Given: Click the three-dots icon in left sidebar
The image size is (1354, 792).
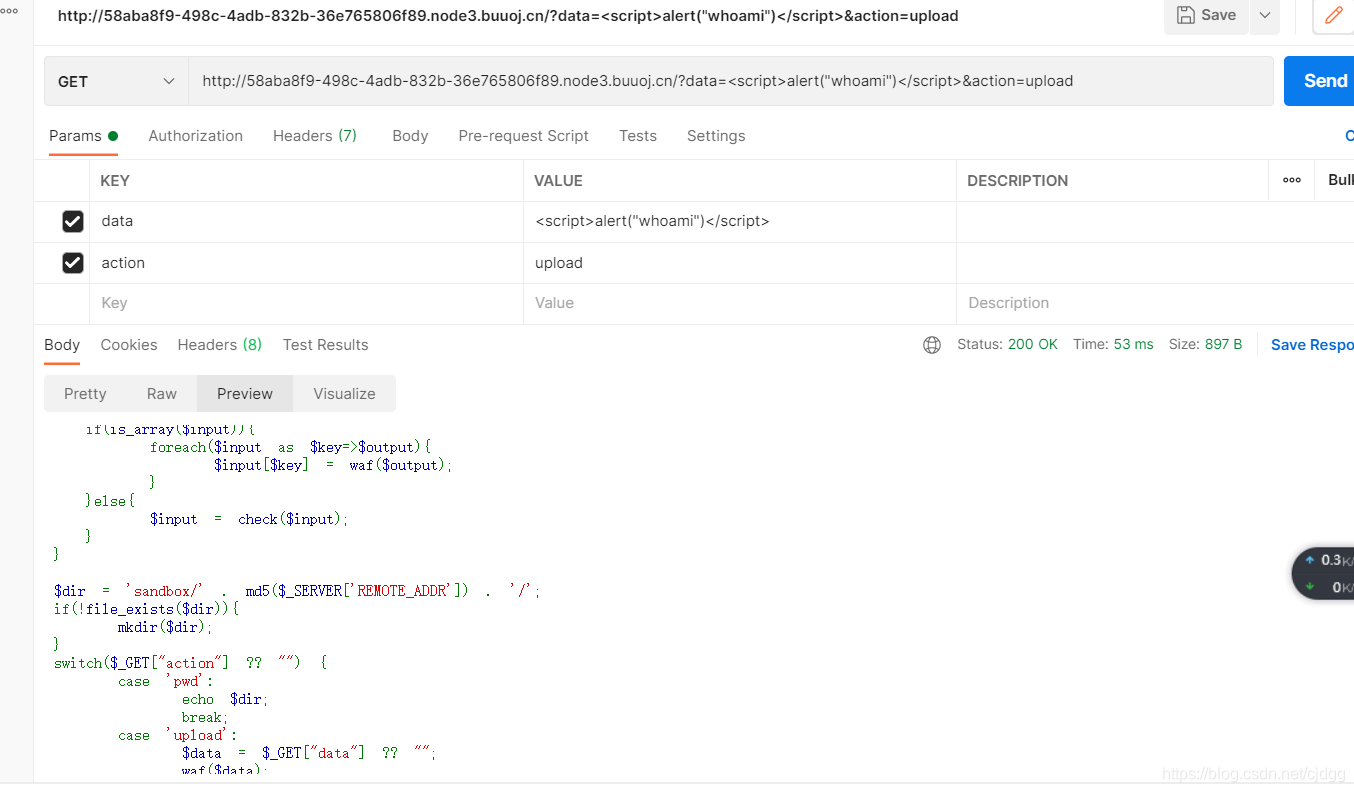Looking at the screenshot, I should 9,10.
